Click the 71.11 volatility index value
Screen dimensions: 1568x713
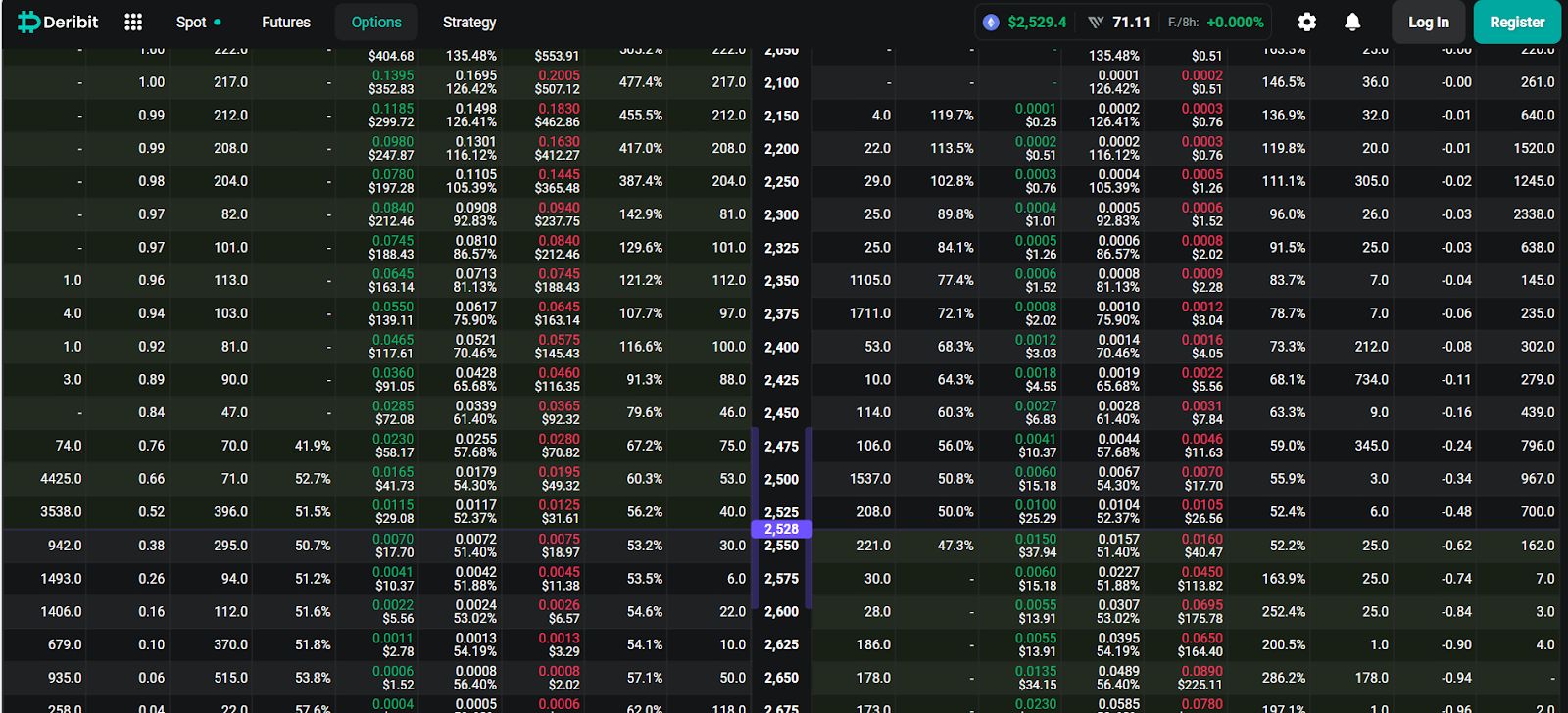(1131, 22)
